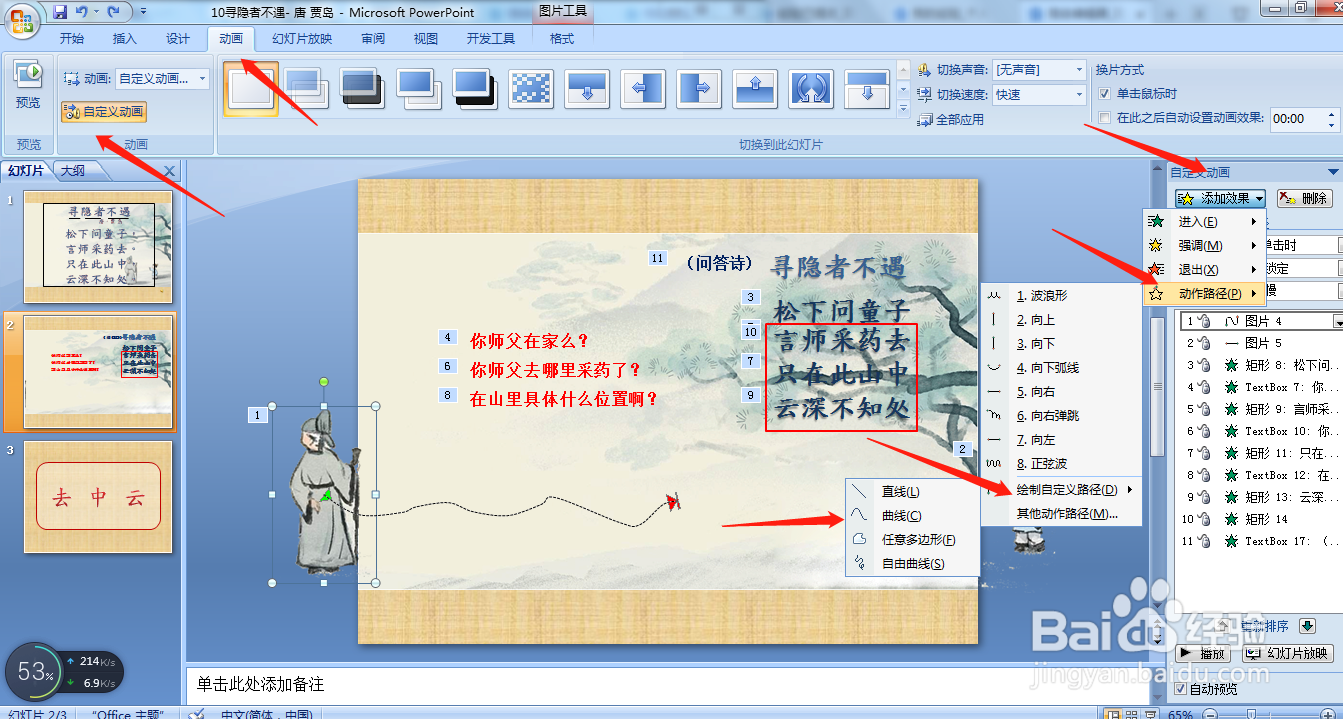Click the zoom slider in status bar
The width and height of the screenshot is (1343, 719).
click(x=1251, y=714)
